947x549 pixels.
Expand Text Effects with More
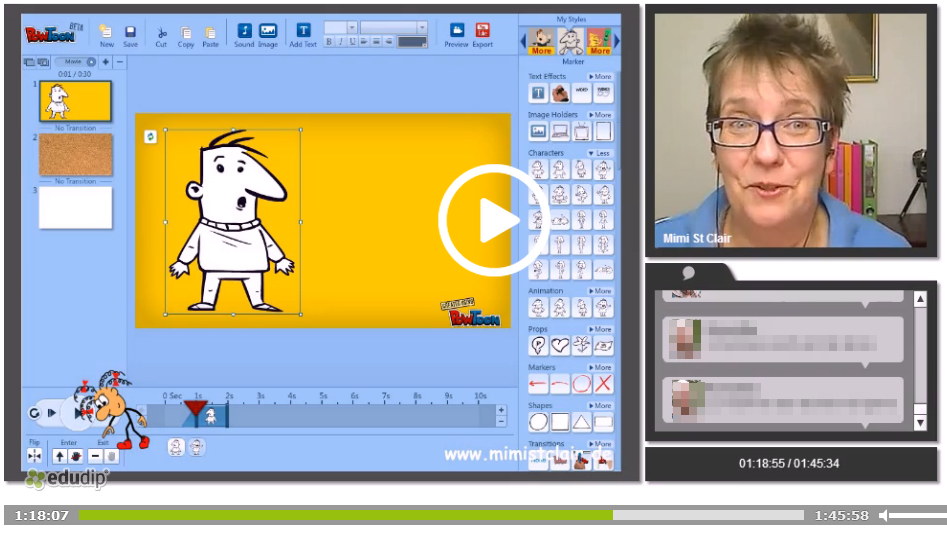(600, 77)
